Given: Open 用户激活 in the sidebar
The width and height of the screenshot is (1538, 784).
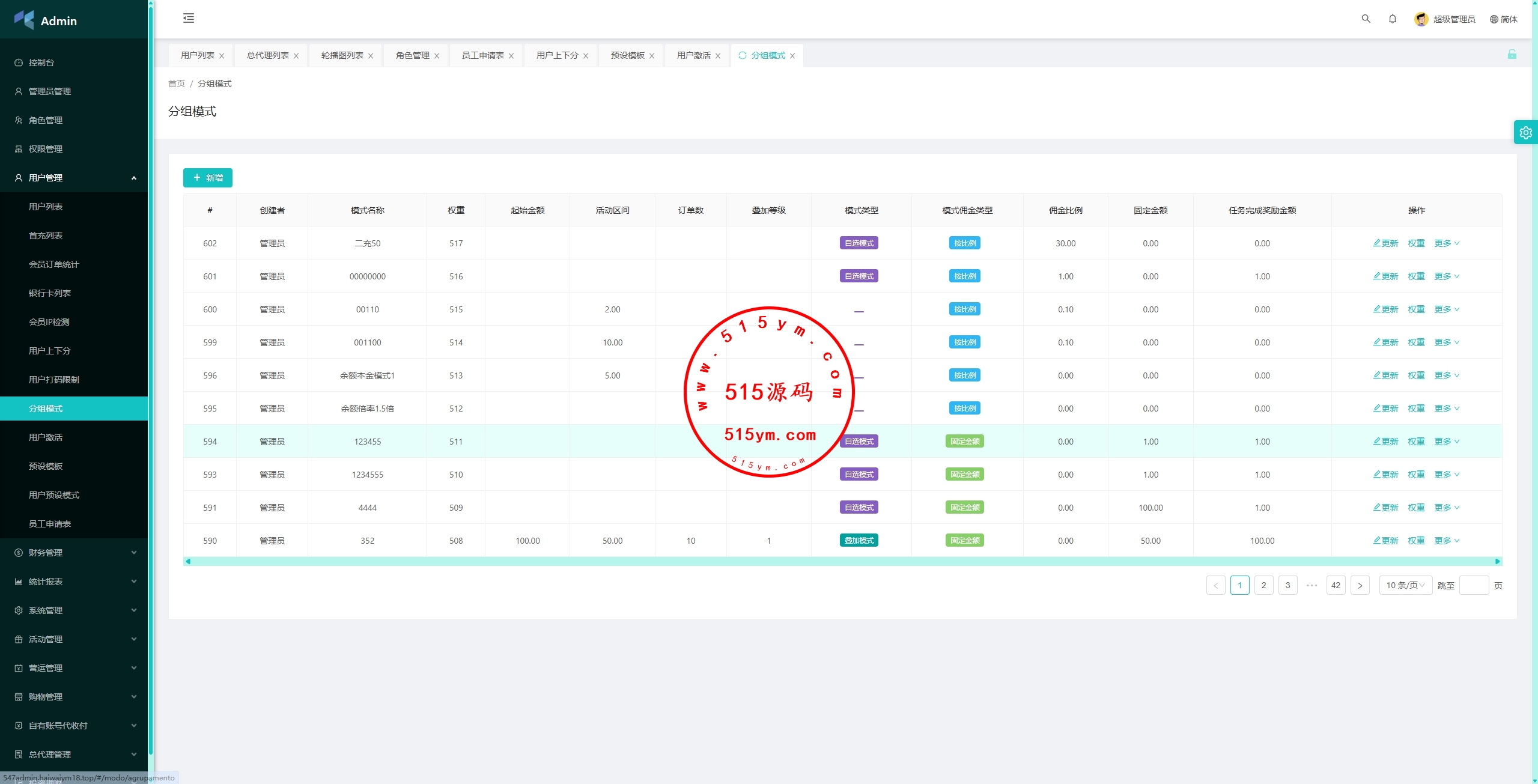Looking at the screenshot, I should (46, 437).
